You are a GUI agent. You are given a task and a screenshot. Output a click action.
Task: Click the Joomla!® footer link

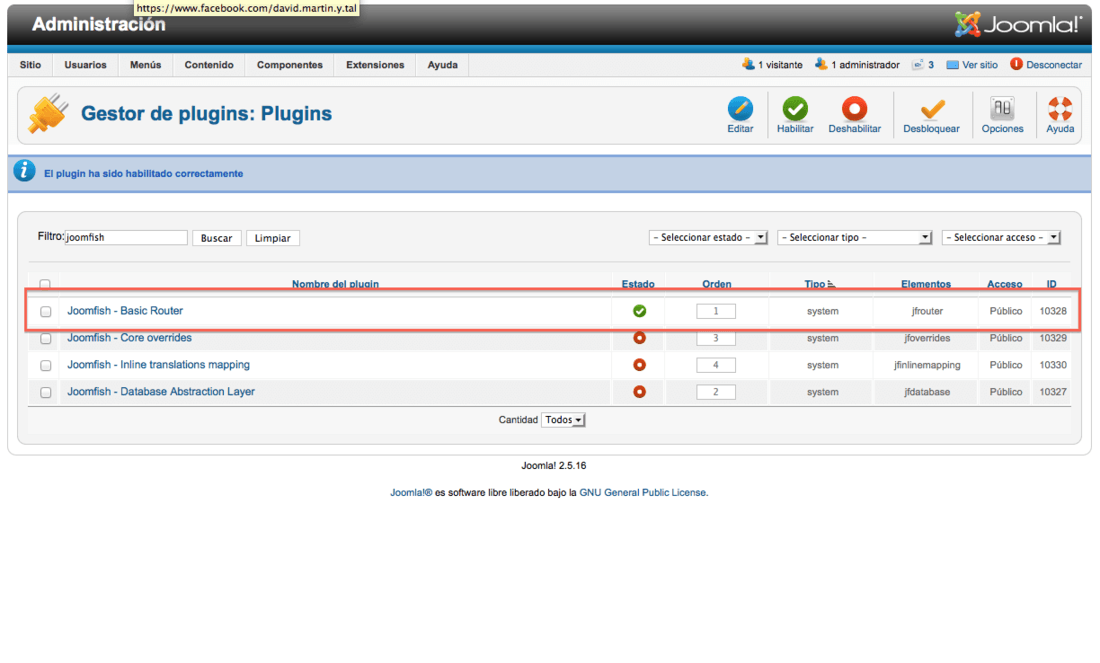click(x=411, y=493)
